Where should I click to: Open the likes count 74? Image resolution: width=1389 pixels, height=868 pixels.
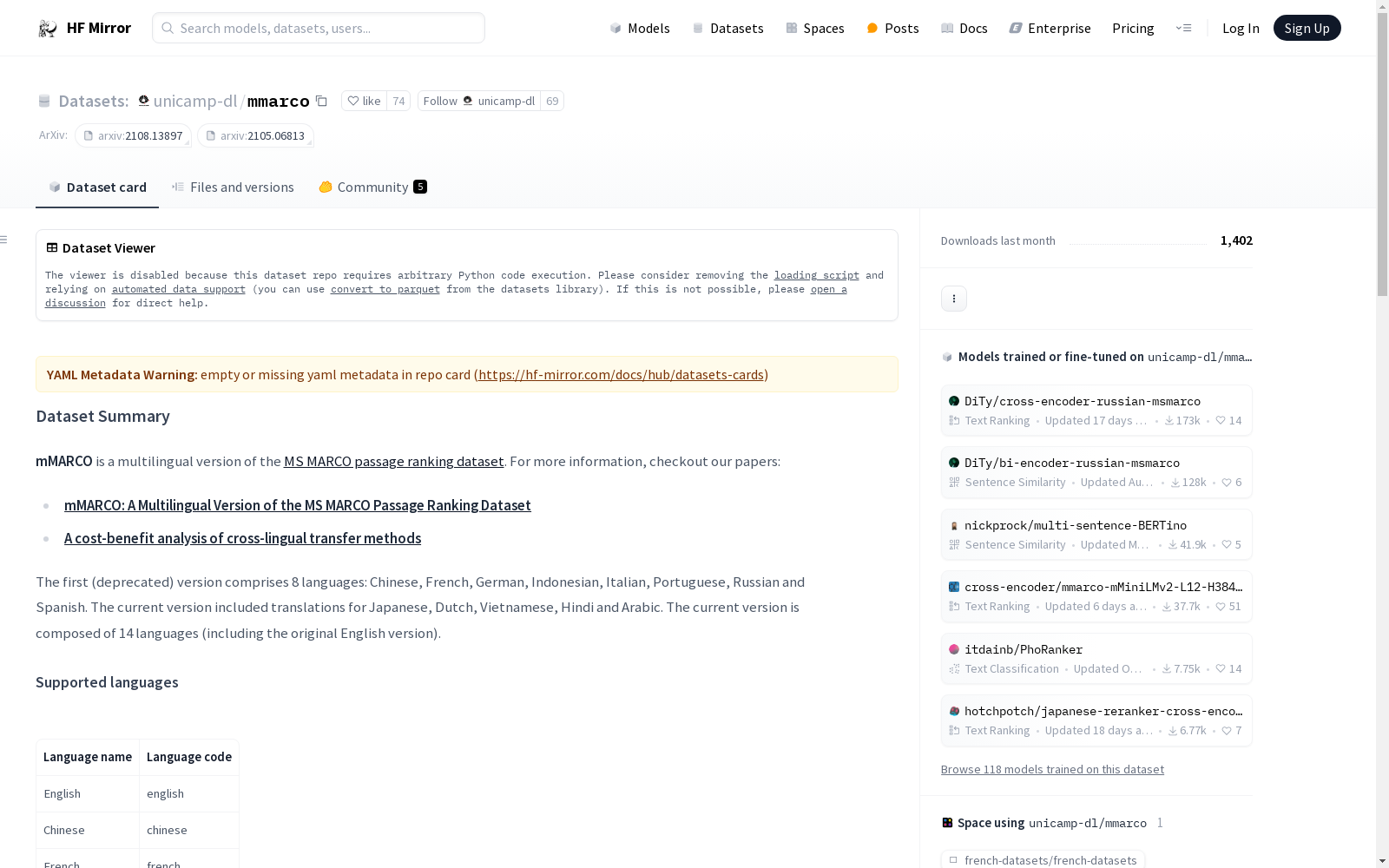pos(398,101)
